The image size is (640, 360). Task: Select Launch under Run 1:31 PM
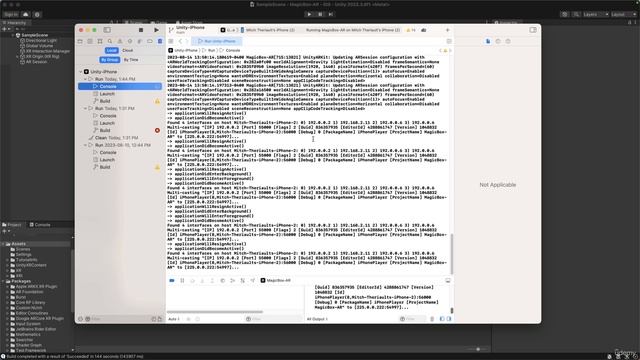120,123
